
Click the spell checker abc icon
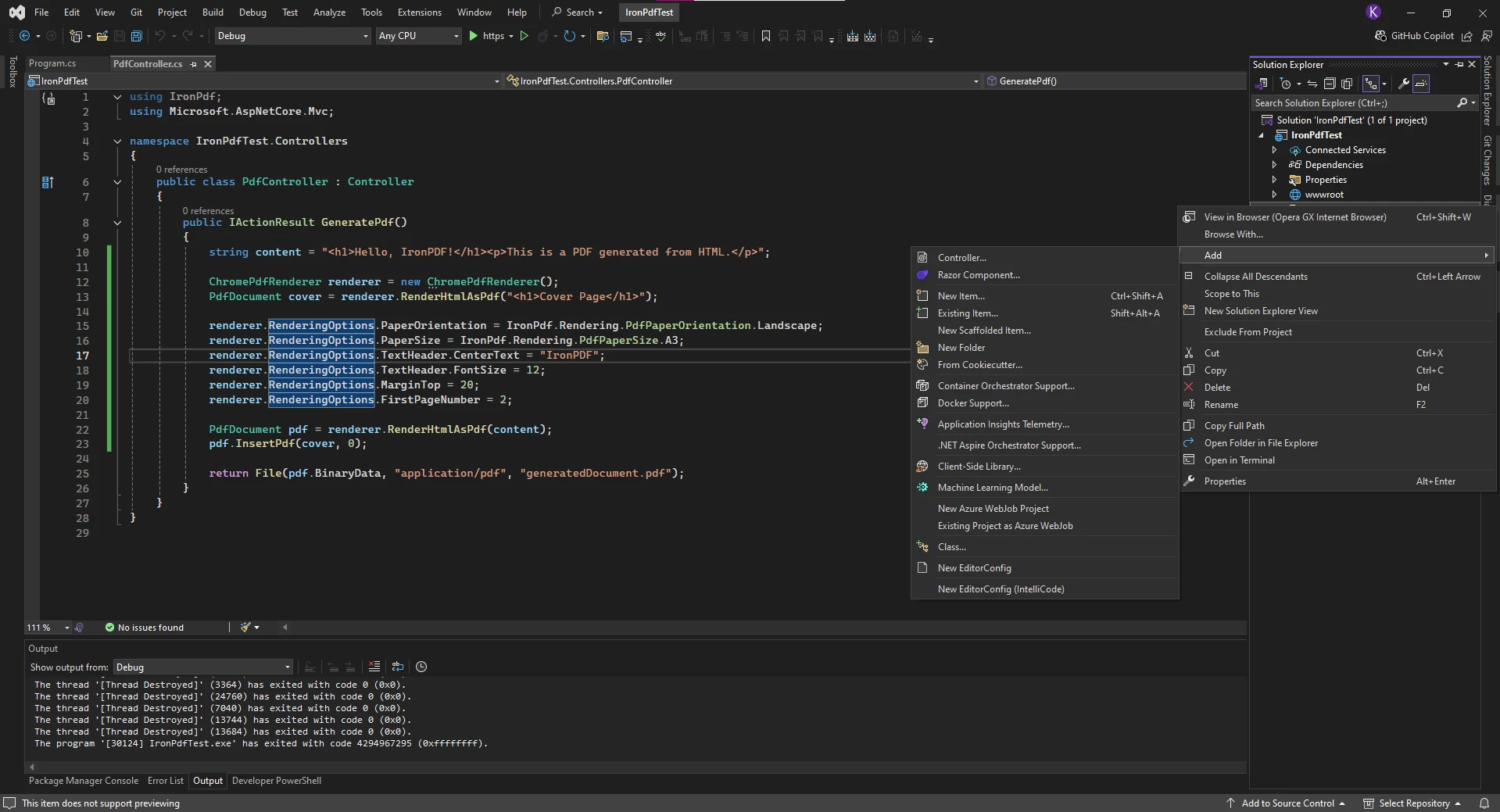pos(661,36)
